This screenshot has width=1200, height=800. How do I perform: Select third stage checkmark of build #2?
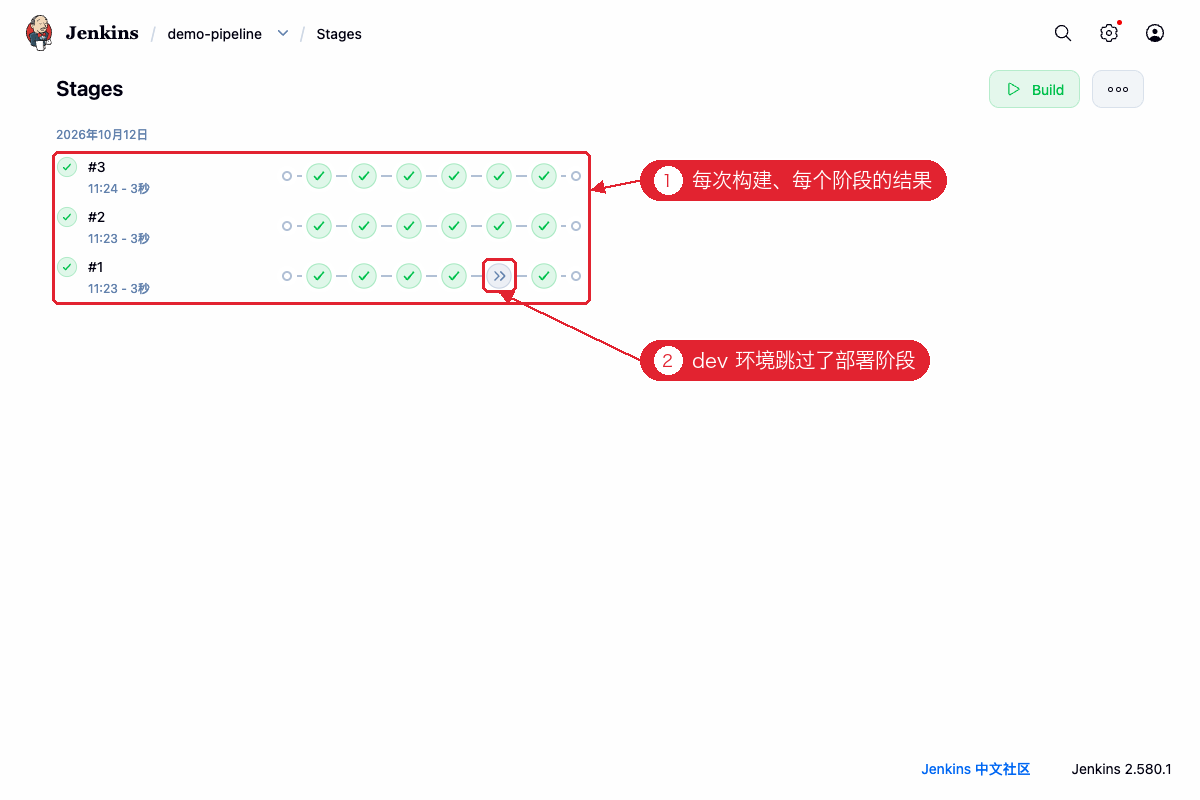pos(409,226)
